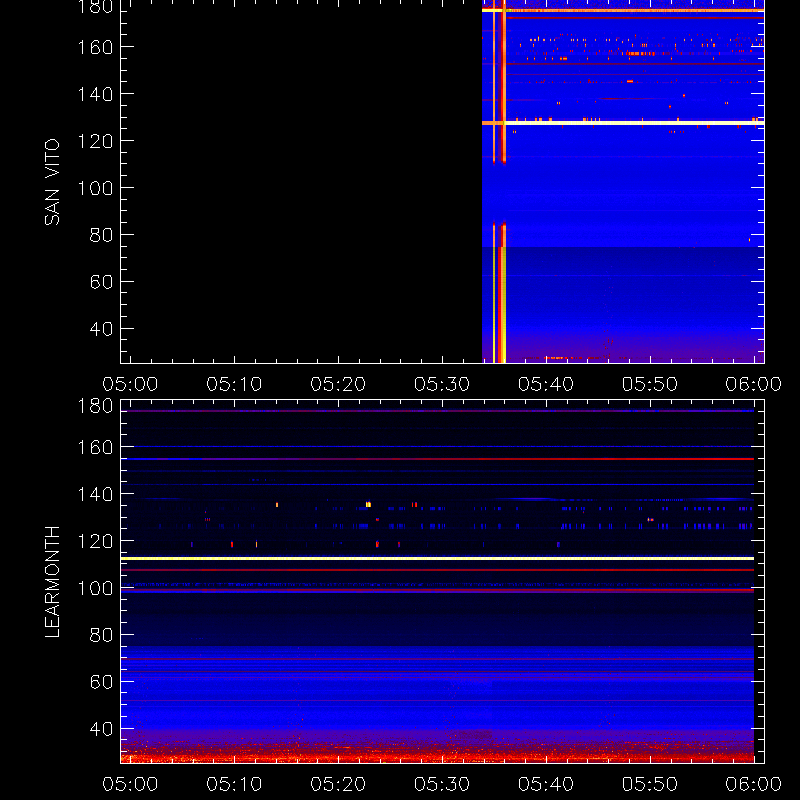Select the 40 tick label on the Learmonth plot
This screenshot has width=800, height=800.
(x=101, y=729)
